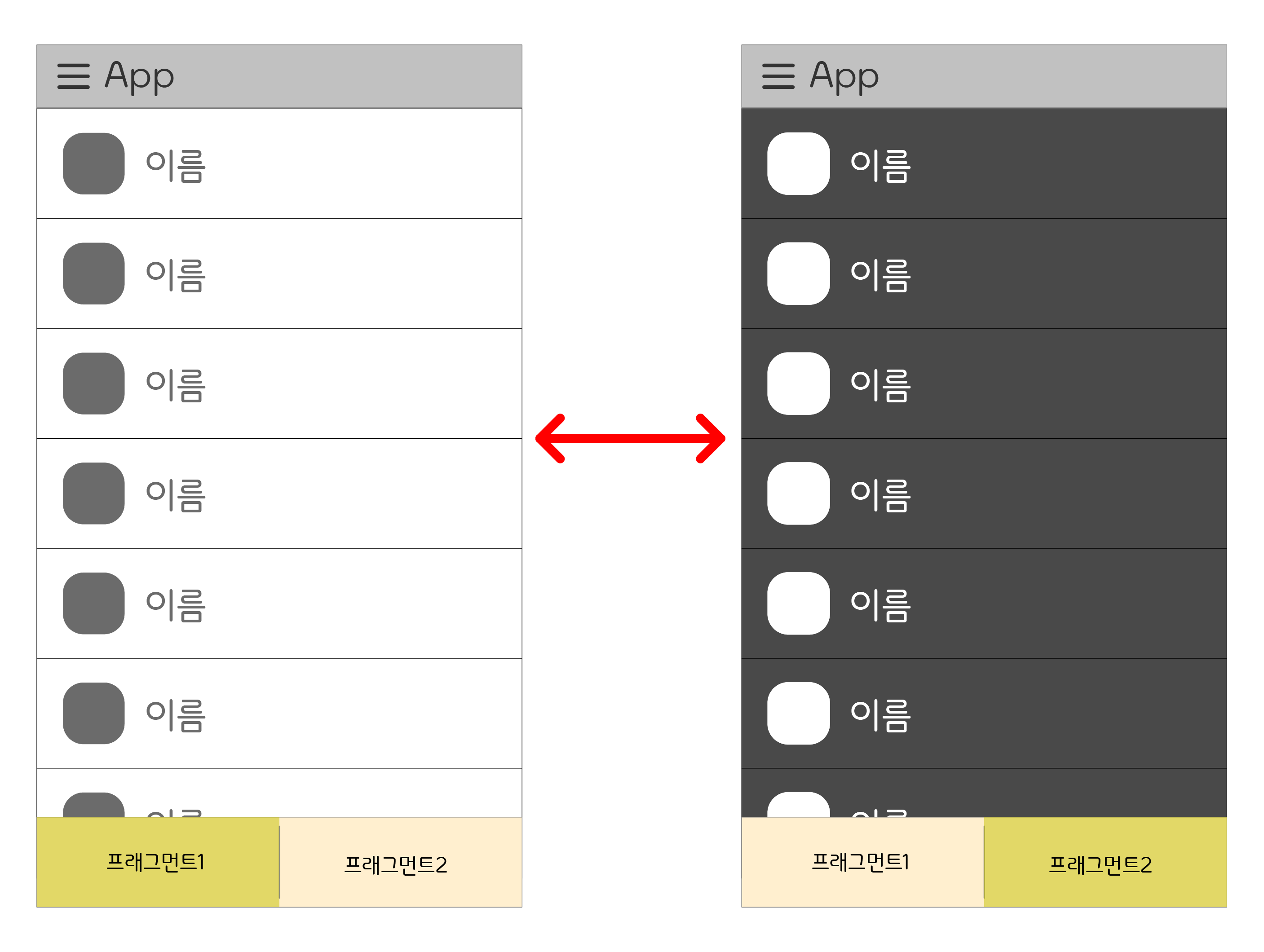Select the 프래그먼트2 tab in the light mockup

[401, 862]
